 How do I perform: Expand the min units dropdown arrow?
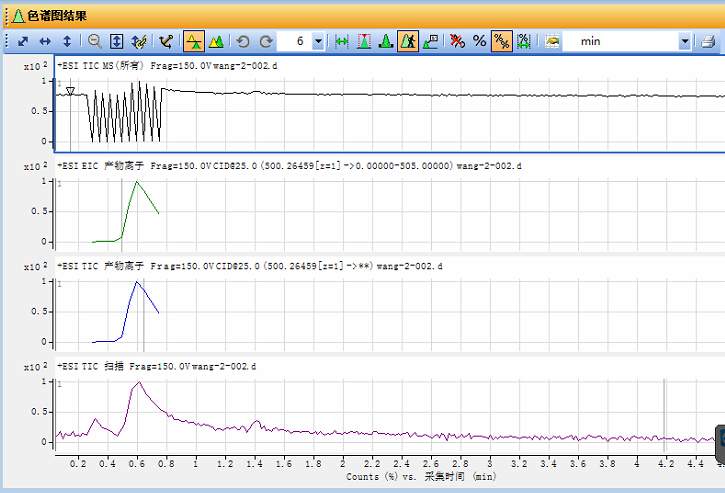click(685, 41)
